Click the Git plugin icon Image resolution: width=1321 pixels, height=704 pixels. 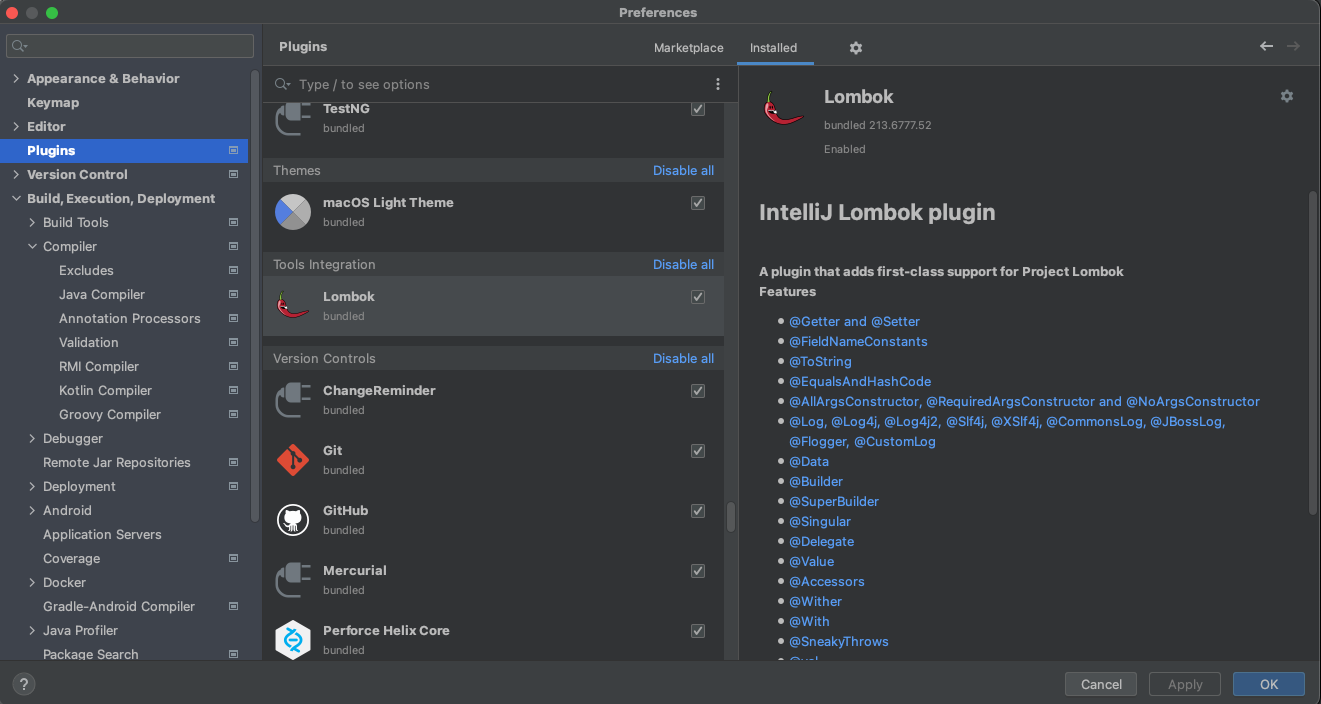(293, 460)
